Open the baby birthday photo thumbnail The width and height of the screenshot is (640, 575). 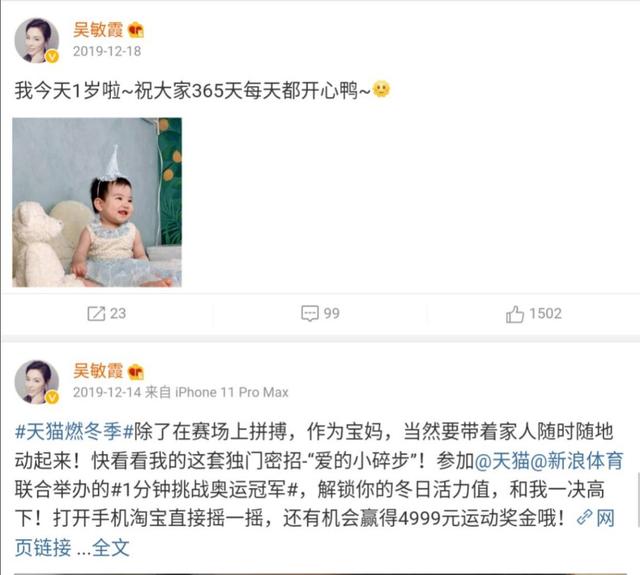tap(97, 202)
